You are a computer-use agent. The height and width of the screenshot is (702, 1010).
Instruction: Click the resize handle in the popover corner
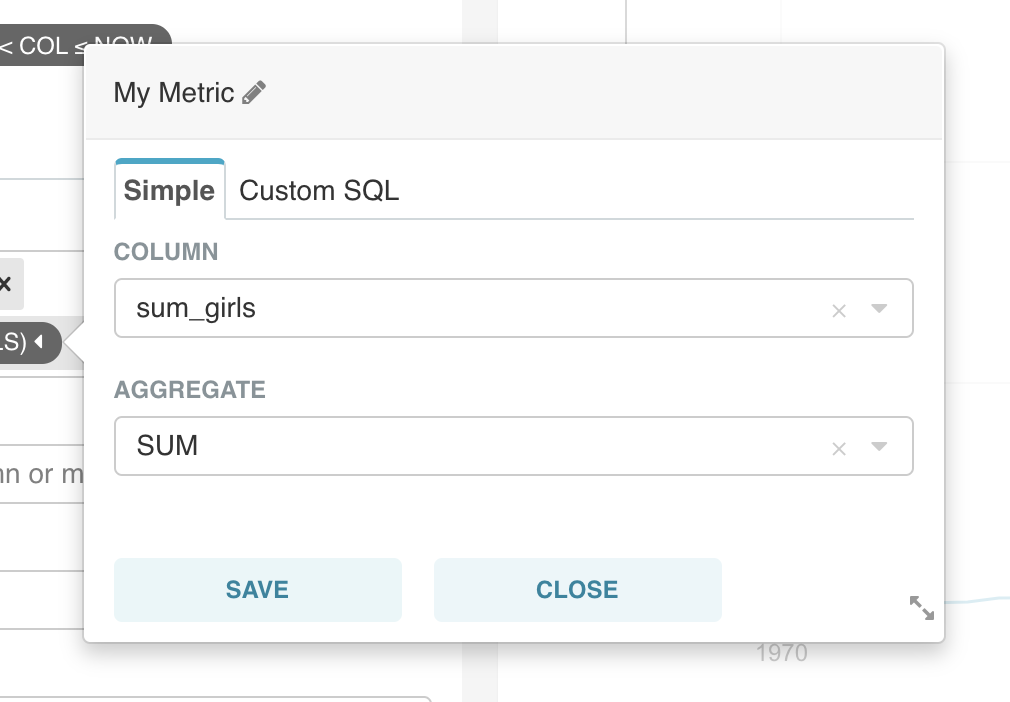921,607
